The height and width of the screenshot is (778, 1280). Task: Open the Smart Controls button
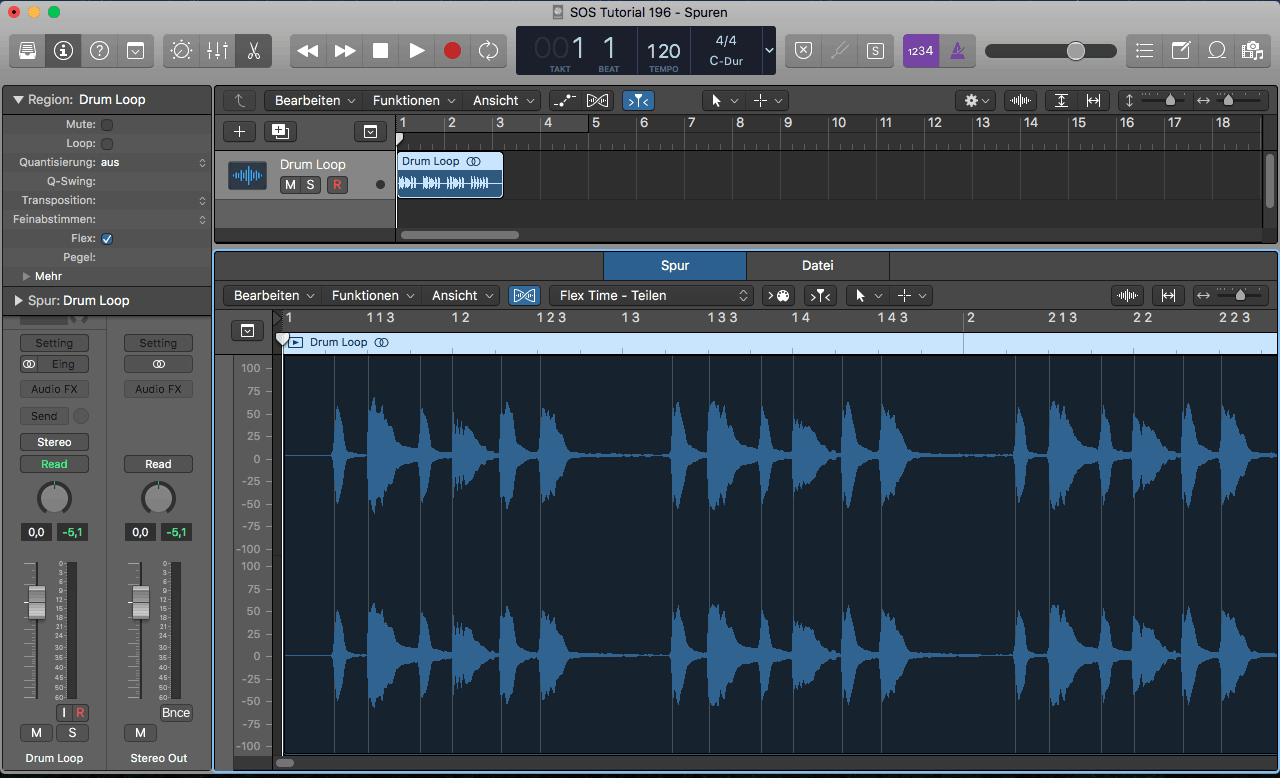click(181, 50)
